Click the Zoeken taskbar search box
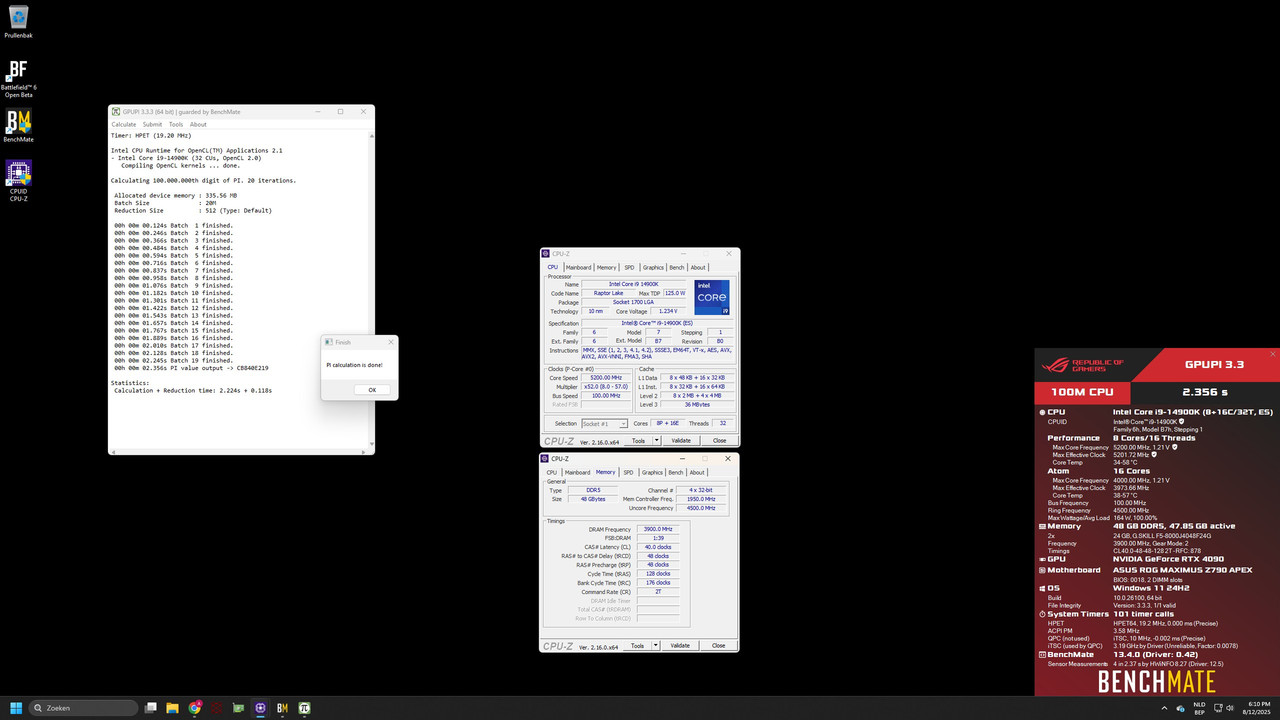Screen dimensions: 1280x720 pyautogui.click(x=84, y=708)
